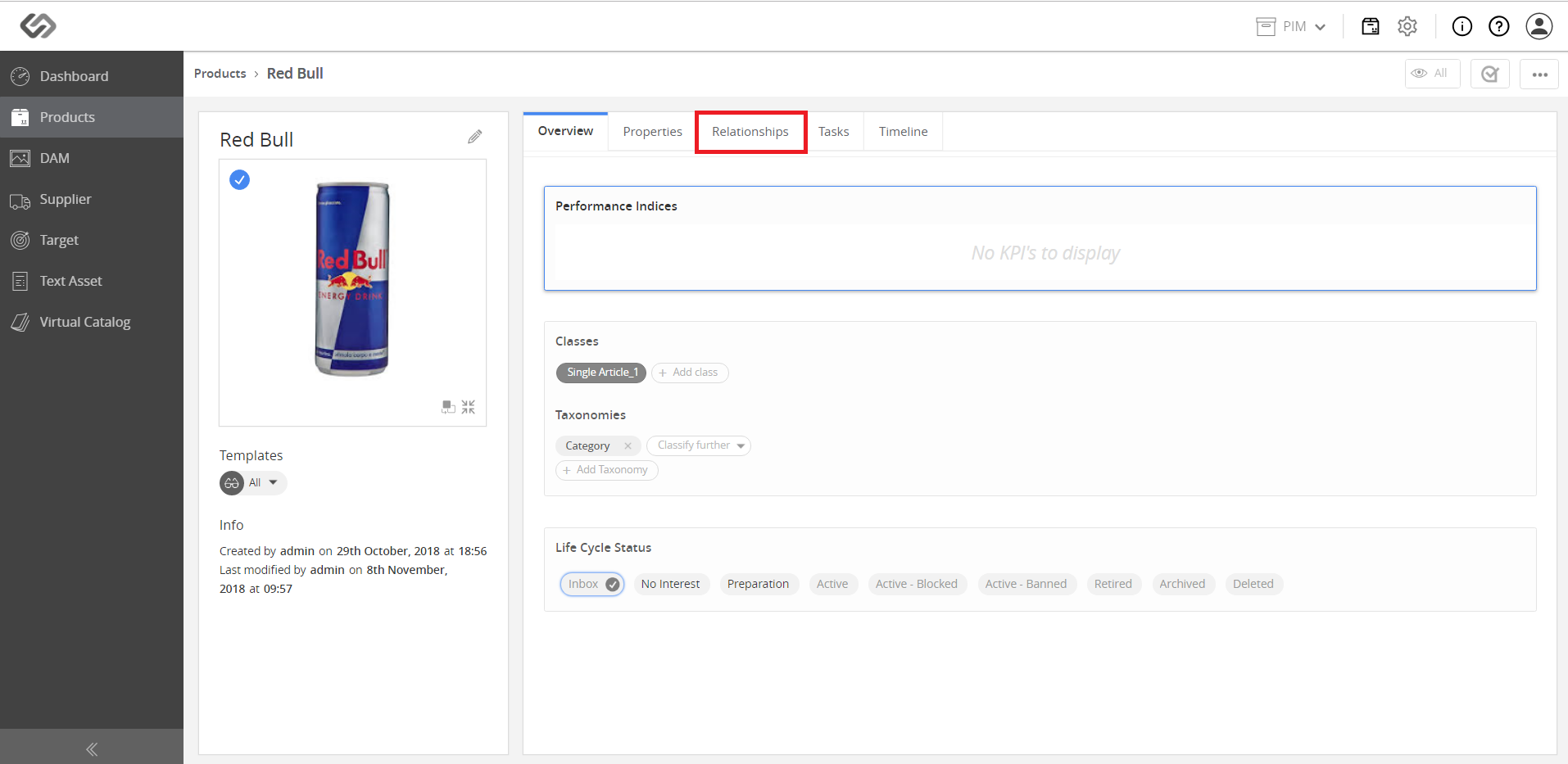Screen dimensions: 1568x764
Task: Click the Red Bull can thumbnail
Action: click(x=352, y=278)
